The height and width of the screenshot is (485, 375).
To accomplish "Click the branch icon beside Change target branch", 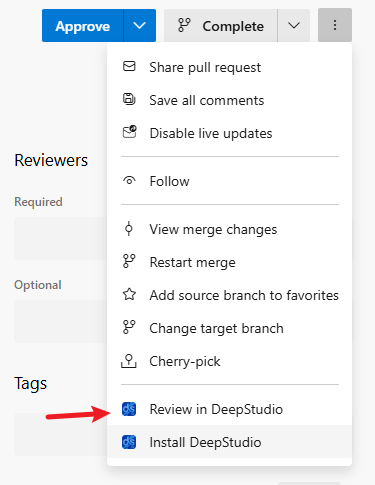I will click(129, 327).
